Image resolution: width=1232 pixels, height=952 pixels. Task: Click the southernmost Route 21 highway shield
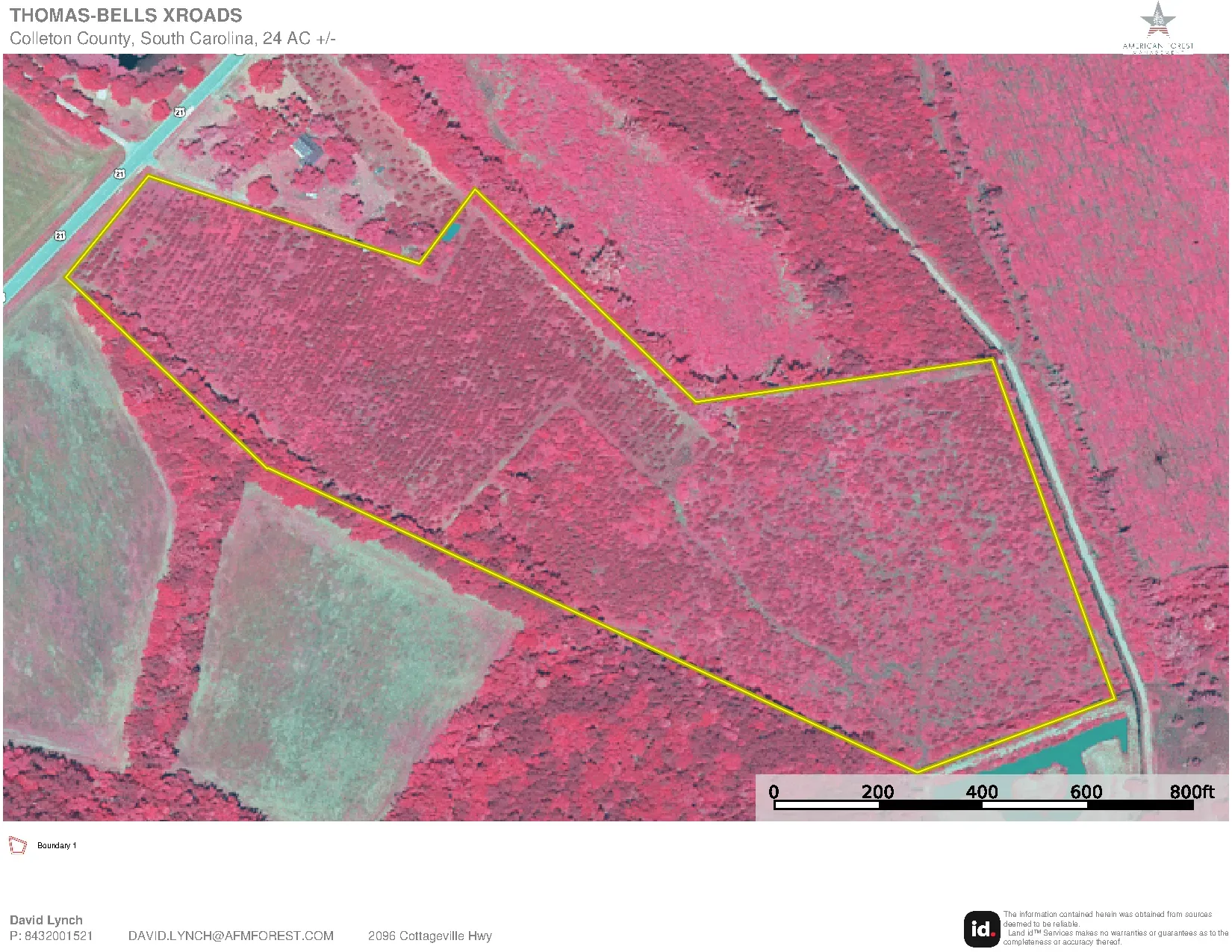tap(60, 235)
